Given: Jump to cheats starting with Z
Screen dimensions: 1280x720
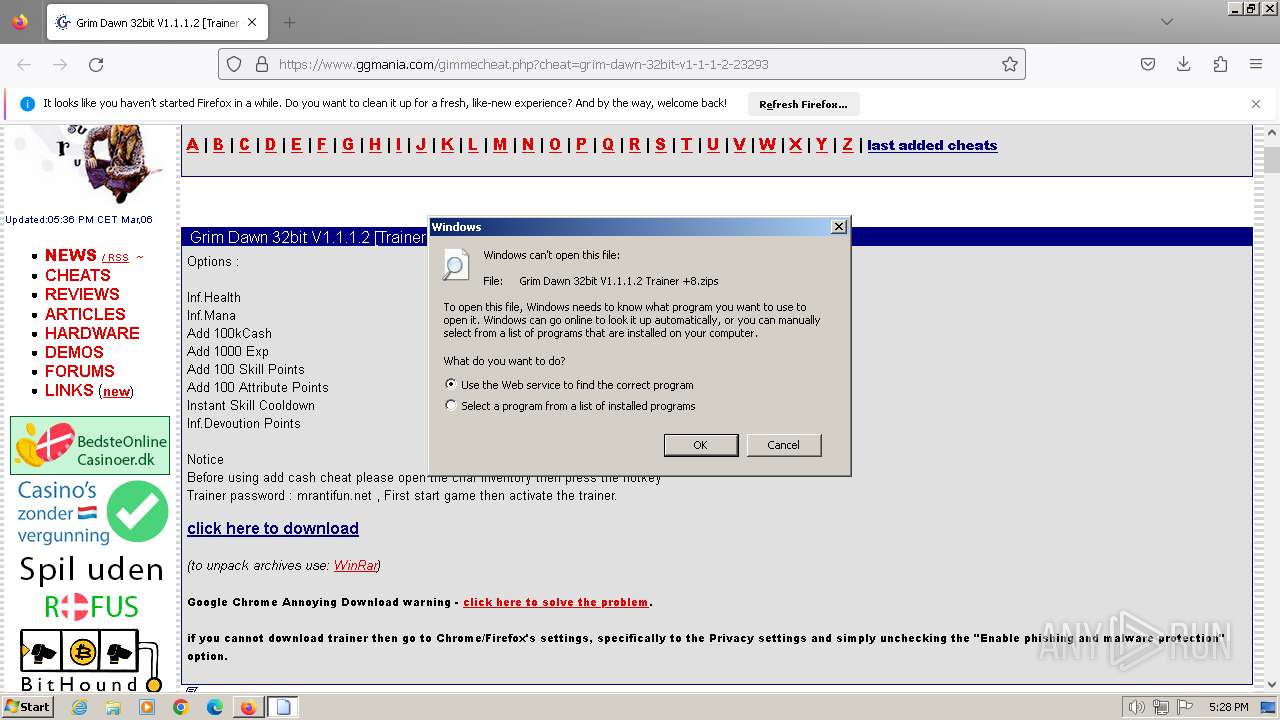Looking at the screenshot, I should point(847,145).
